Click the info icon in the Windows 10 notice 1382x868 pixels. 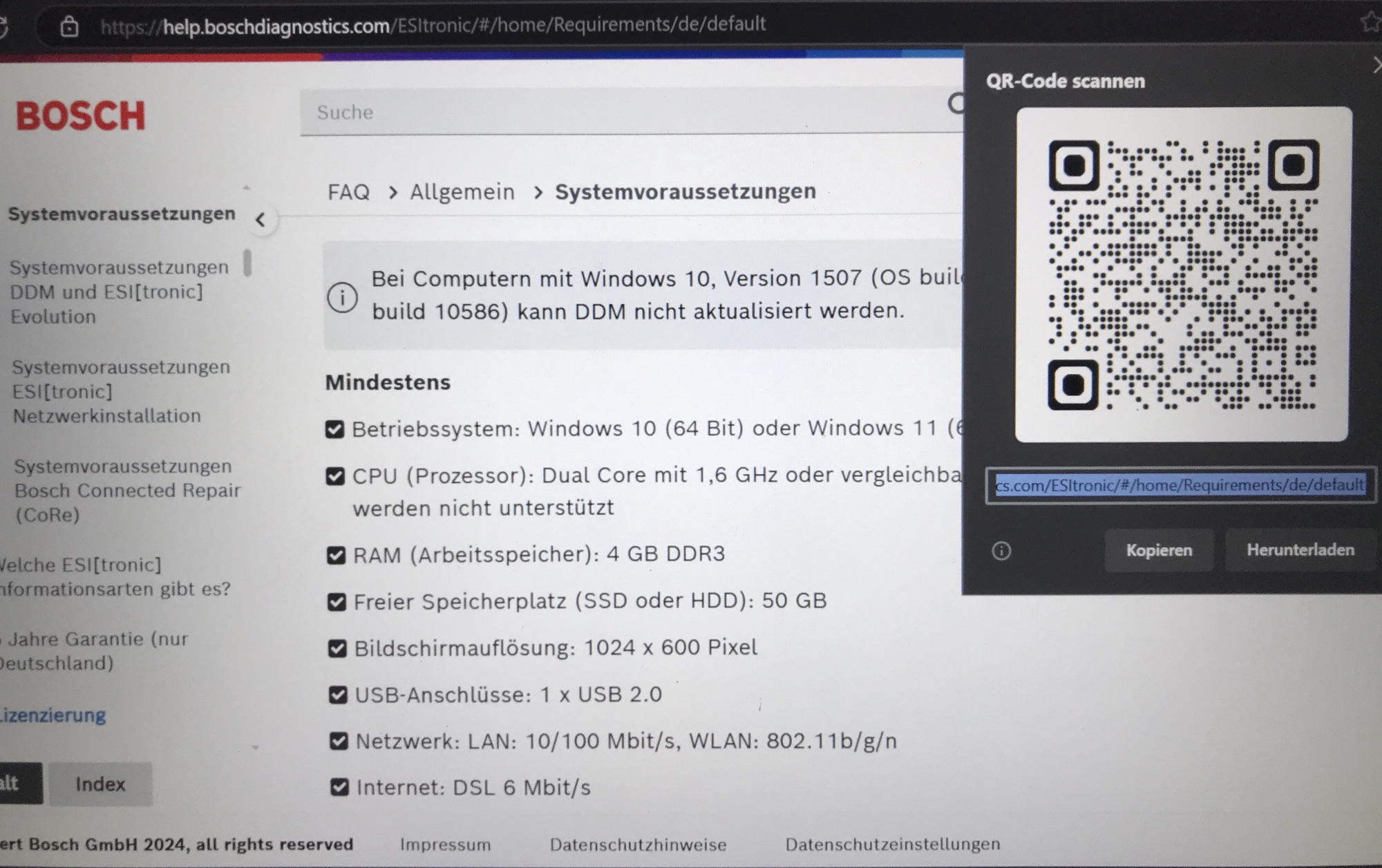[342, 298]
